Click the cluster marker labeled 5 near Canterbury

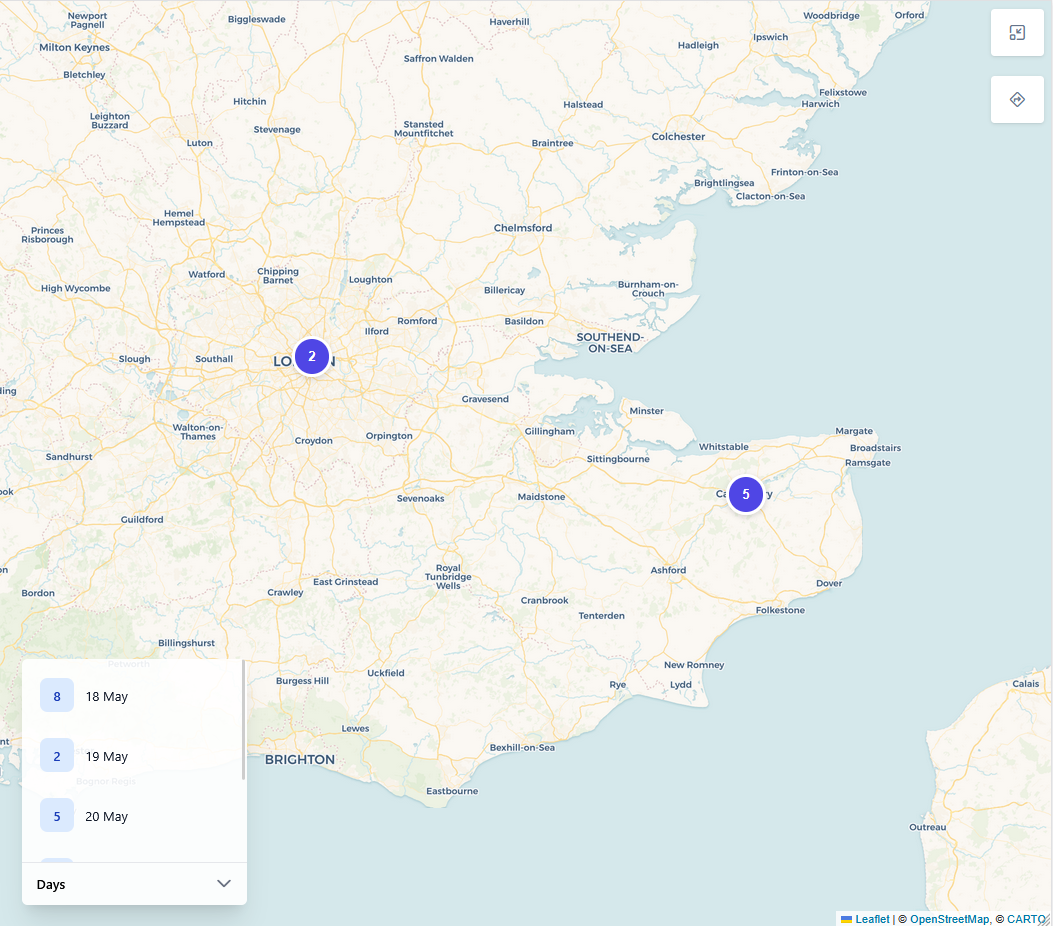tap(745, 494)
